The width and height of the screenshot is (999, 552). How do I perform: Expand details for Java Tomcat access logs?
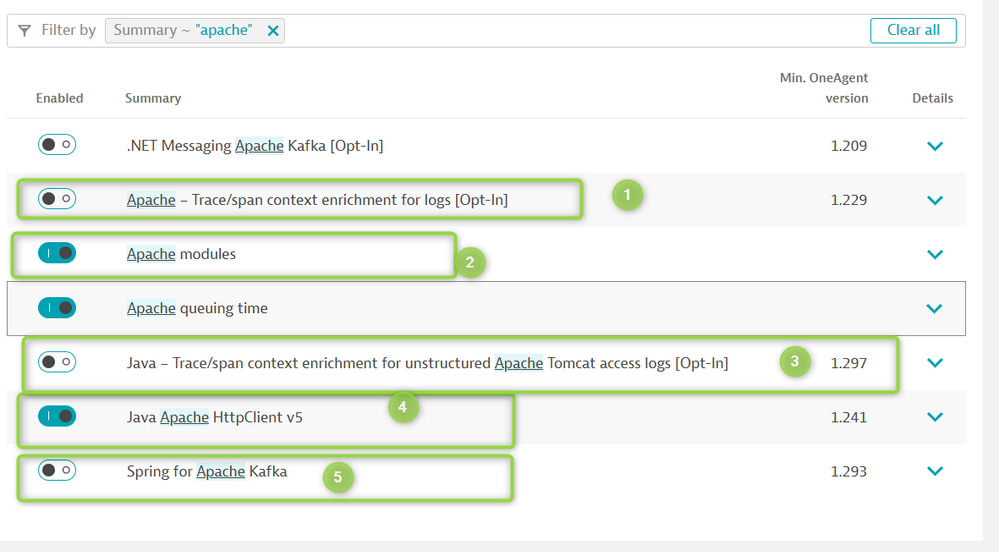(935, 363)
